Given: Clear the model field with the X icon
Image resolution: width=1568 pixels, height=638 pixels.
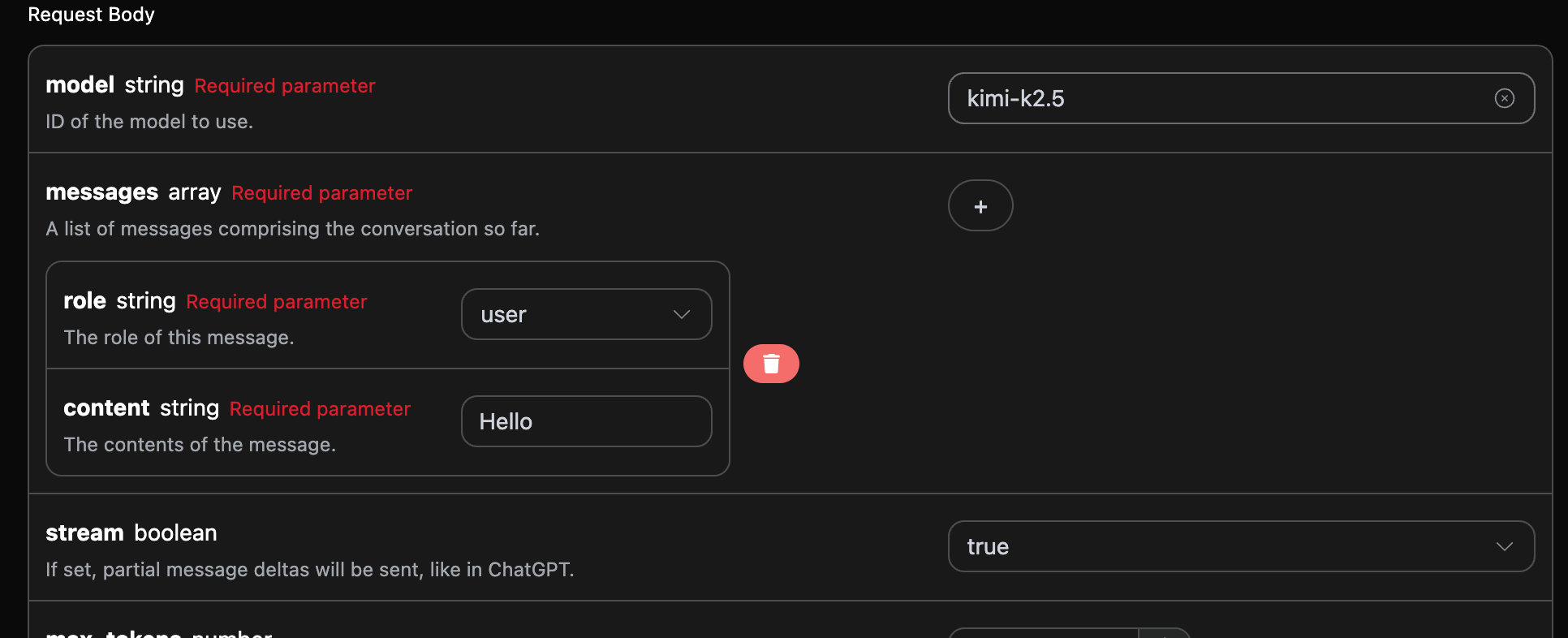Looking at the screenshot, I should [1504, 98].
